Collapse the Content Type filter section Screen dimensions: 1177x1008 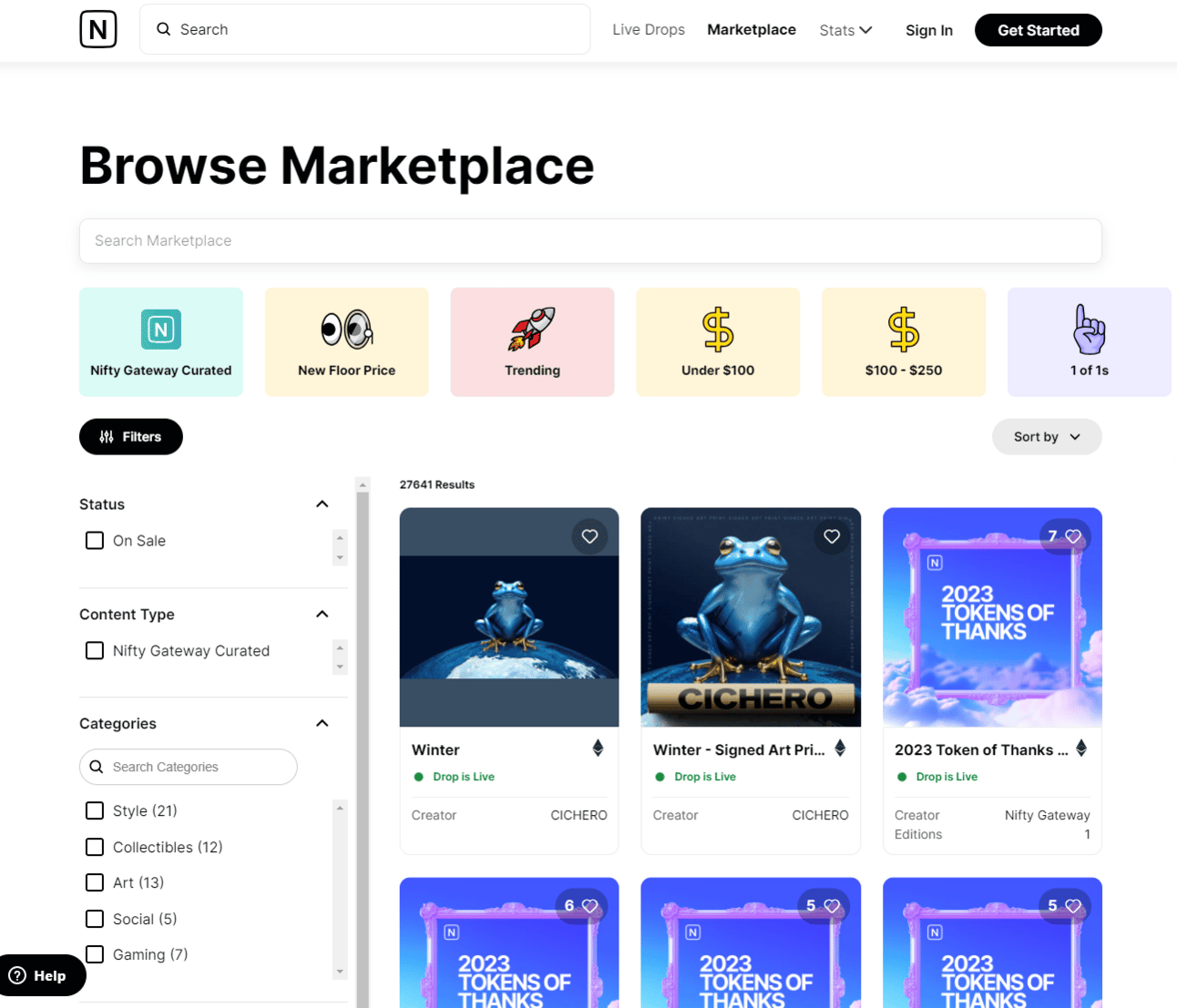tap(322, 615)
